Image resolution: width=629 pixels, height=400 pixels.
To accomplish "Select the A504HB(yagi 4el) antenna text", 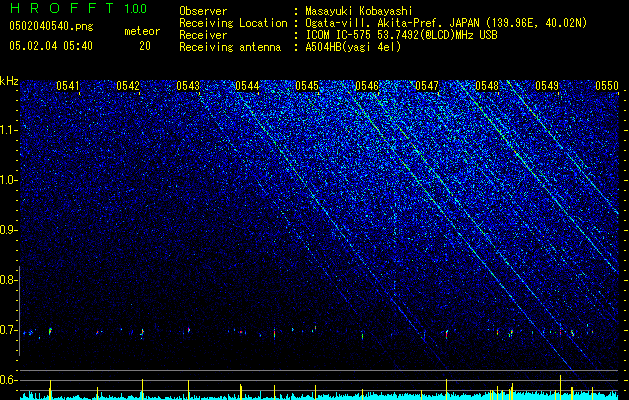I will pyautogui.click(x=353, y=47).
